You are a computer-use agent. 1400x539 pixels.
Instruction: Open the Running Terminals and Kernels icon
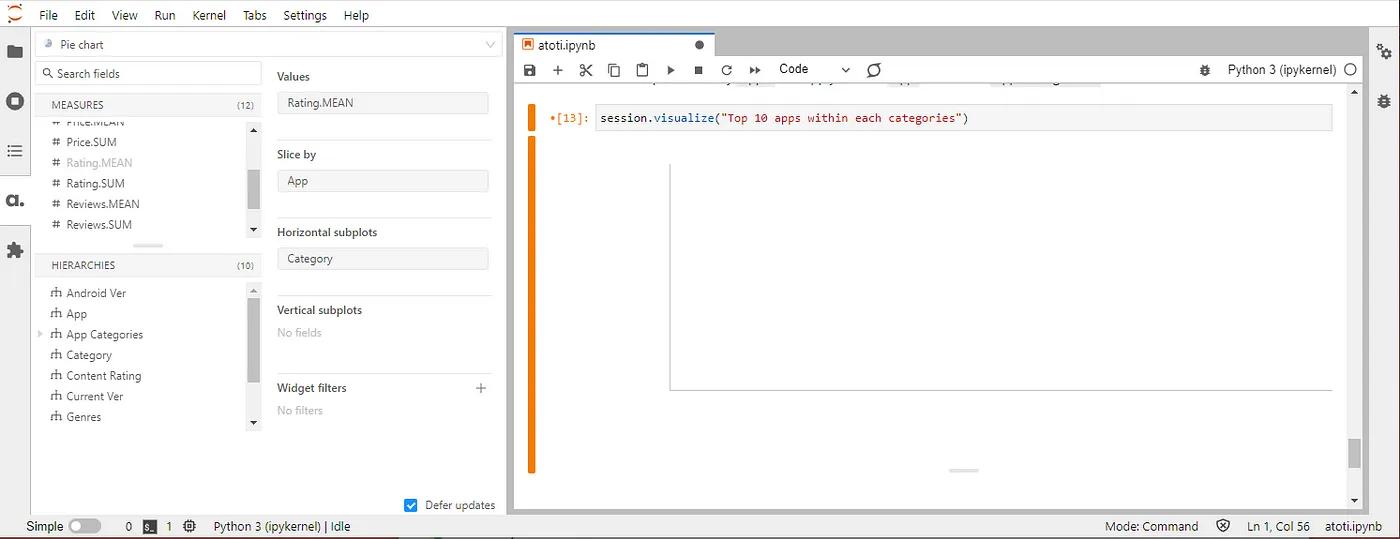pyautogui.click(x=15, y=101)
